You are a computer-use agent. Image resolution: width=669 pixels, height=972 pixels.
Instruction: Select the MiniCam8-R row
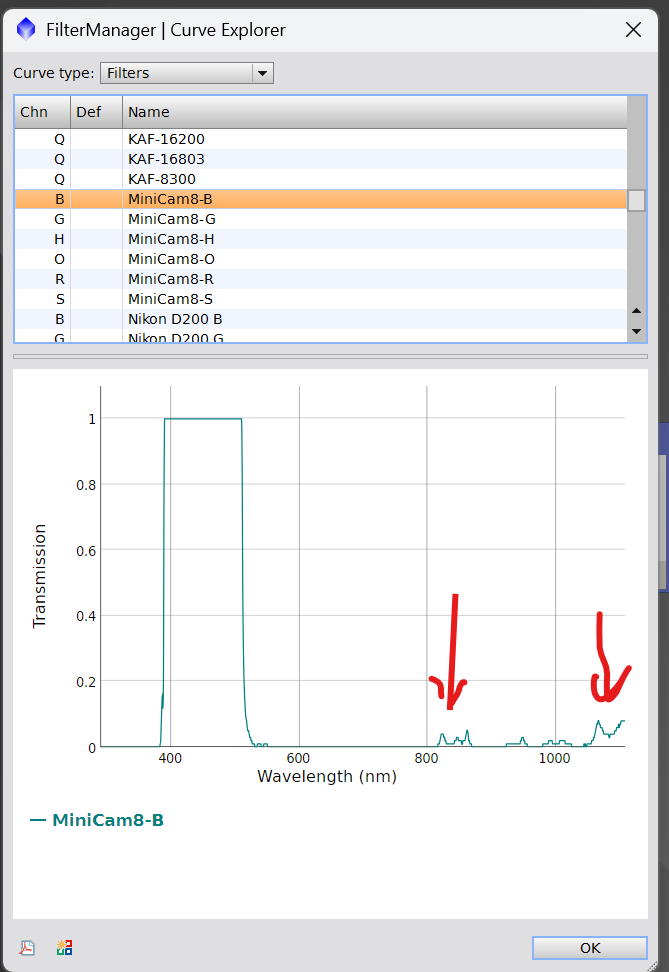click(321, 279)
